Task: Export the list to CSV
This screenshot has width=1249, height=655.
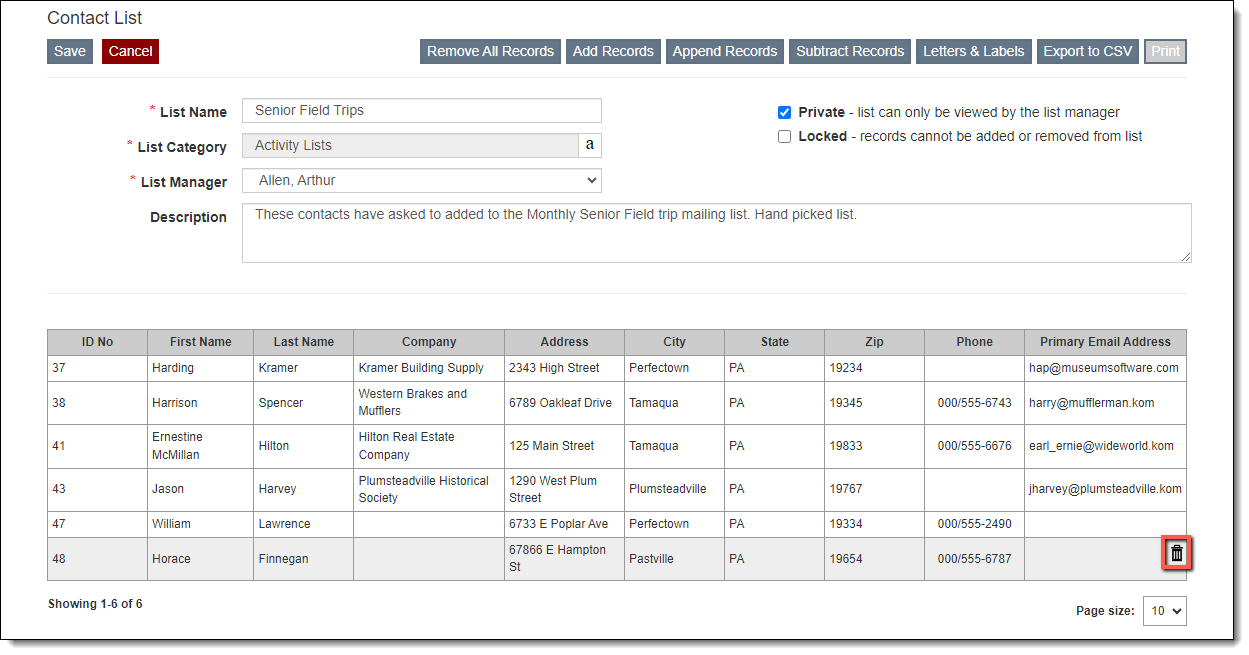Action: (x=1087, y=52)
